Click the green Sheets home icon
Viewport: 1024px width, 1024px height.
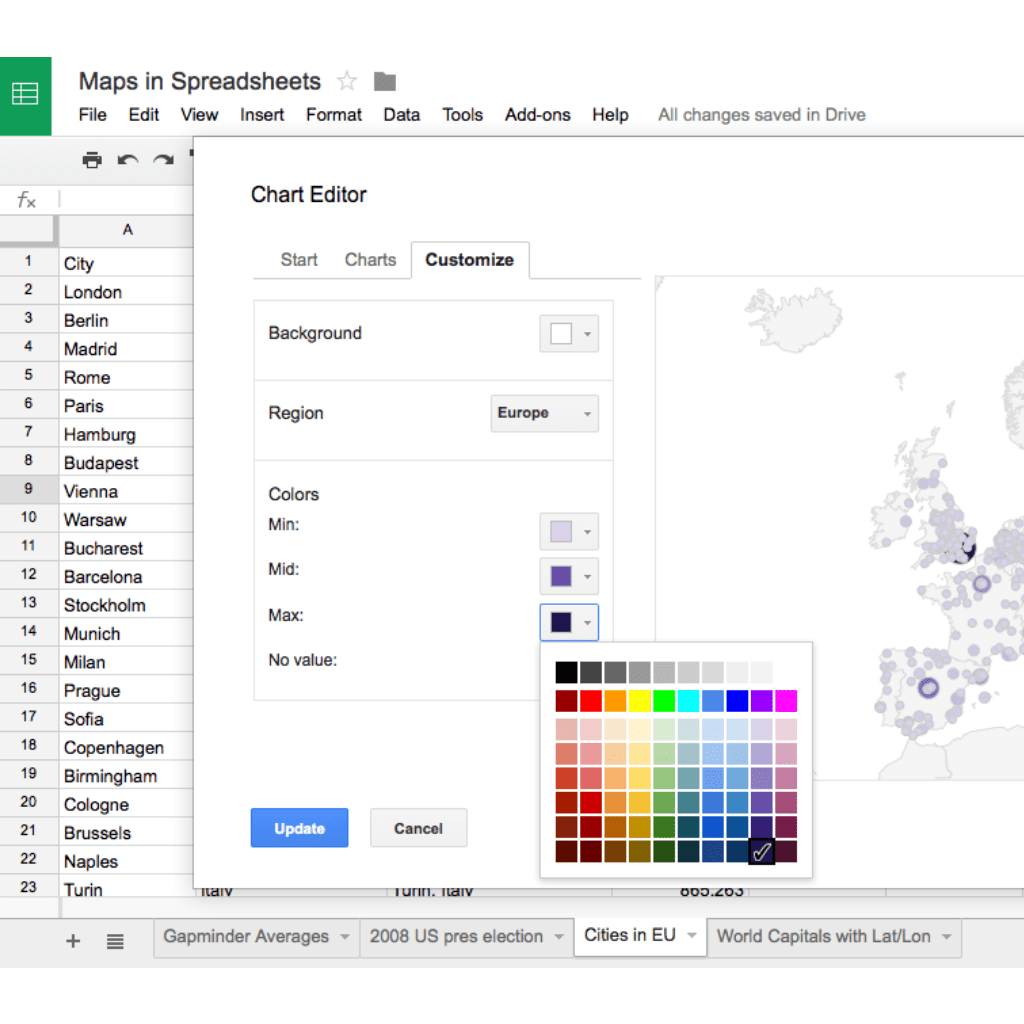click(x=25, y=95)
